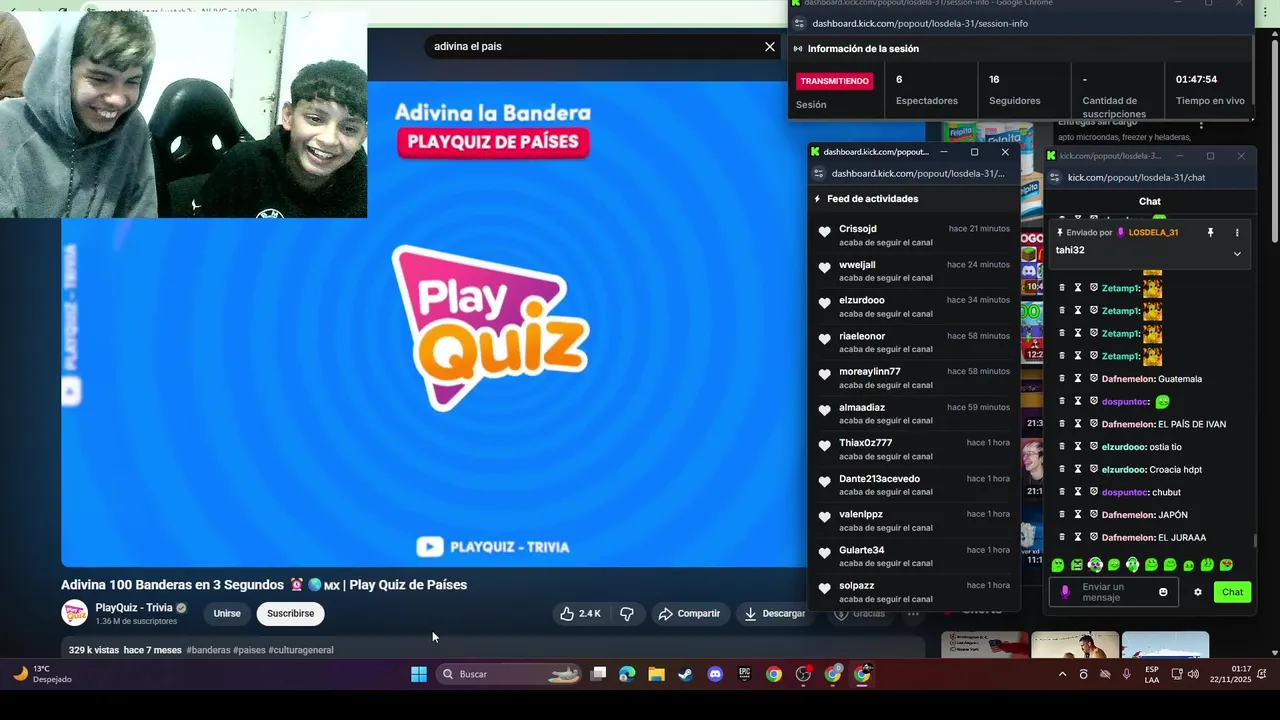Image resolution: width=1280 pixels, height=720 pixels.
Task: Focus the 'Enviar un mensaje' chat field
Action: [1113, 592]
